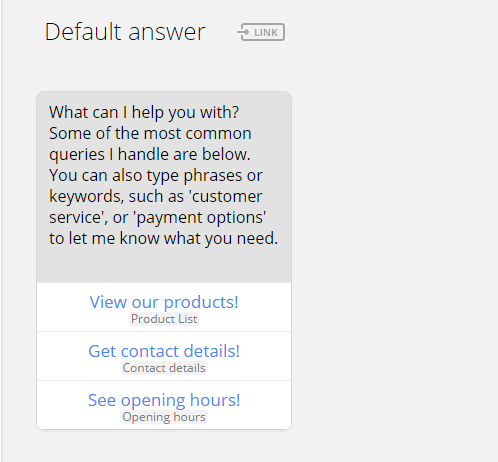Click the arrow icon on the LINK button
The width and height of the screenshot is (498, 462).
pyautogui.click(x=243, y=32)
